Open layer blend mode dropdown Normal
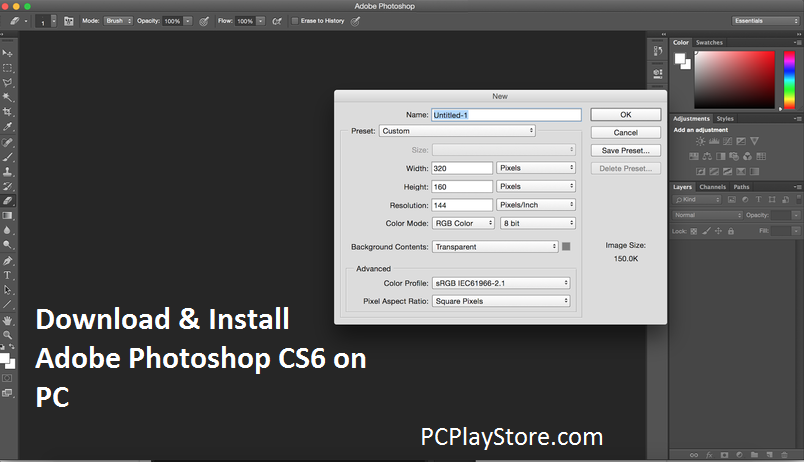 point(707,215)
